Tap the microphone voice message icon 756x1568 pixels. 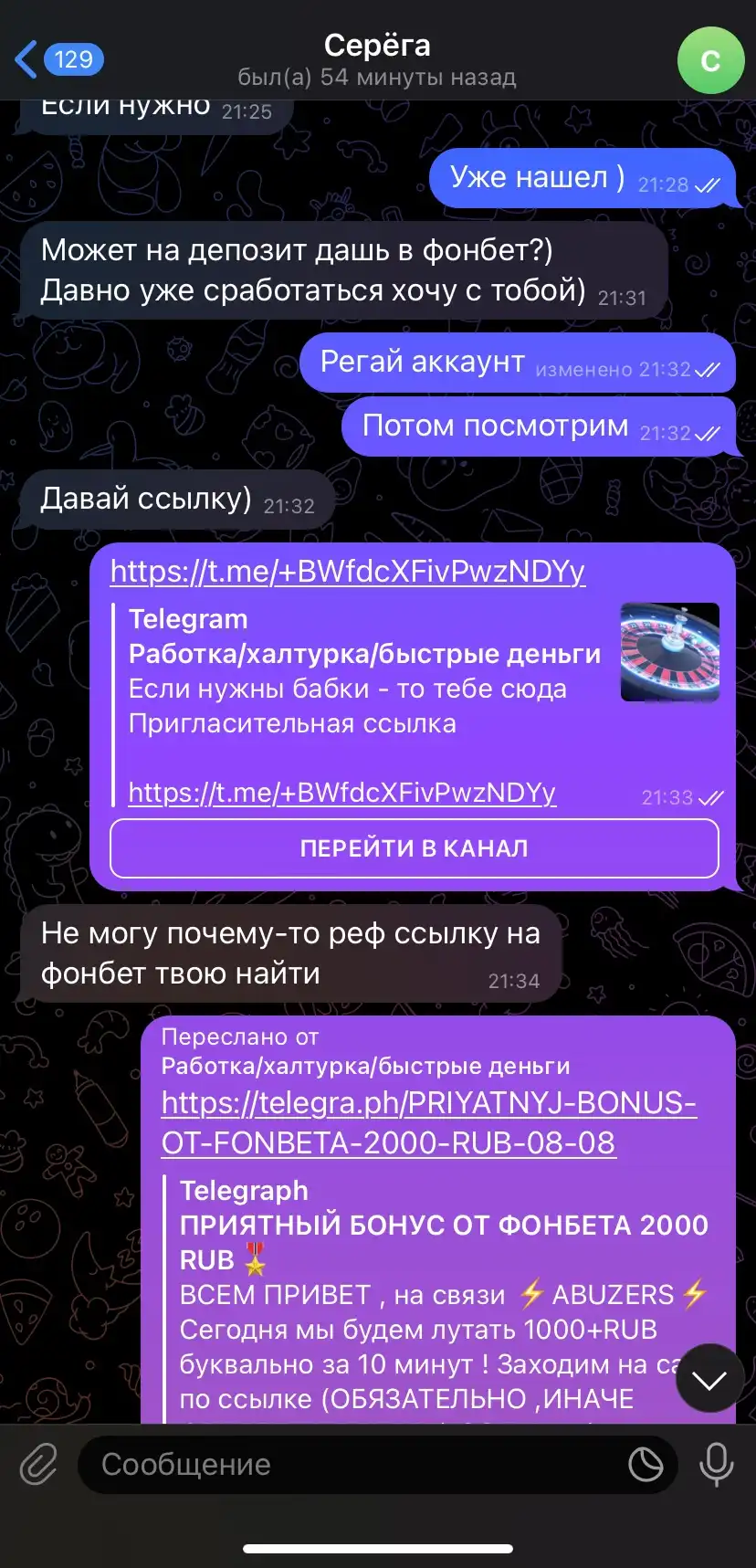point(716,1465)
